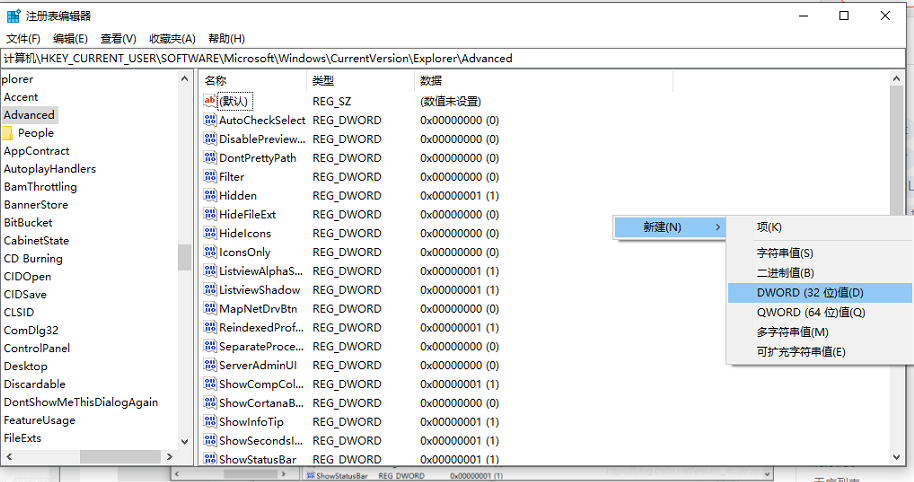This screenshot has height=482, width=914.
Task: Select the FileExts key
Action: click(23, 438)
